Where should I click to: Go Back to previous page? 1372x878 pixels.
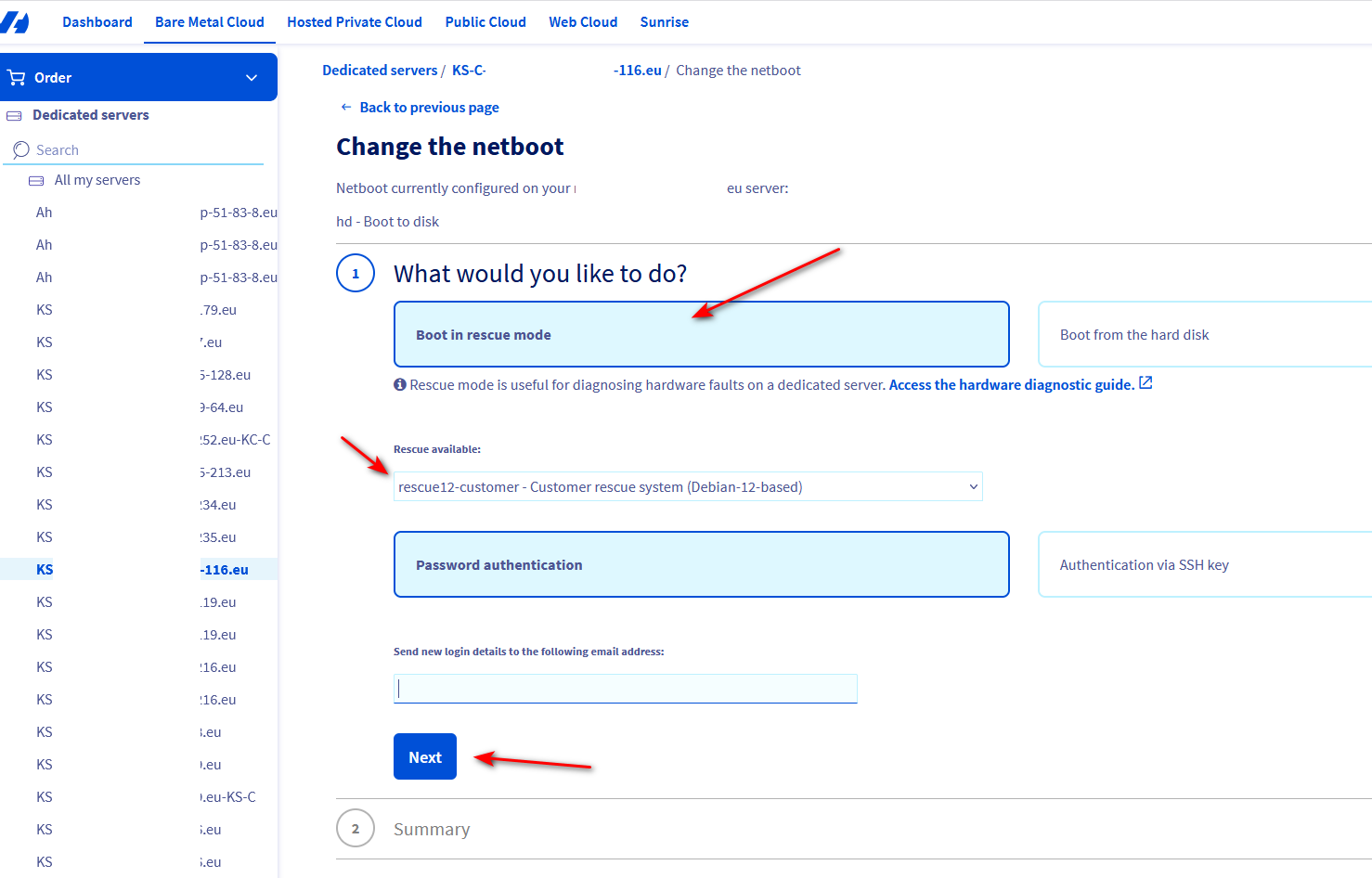pos(429,108)
